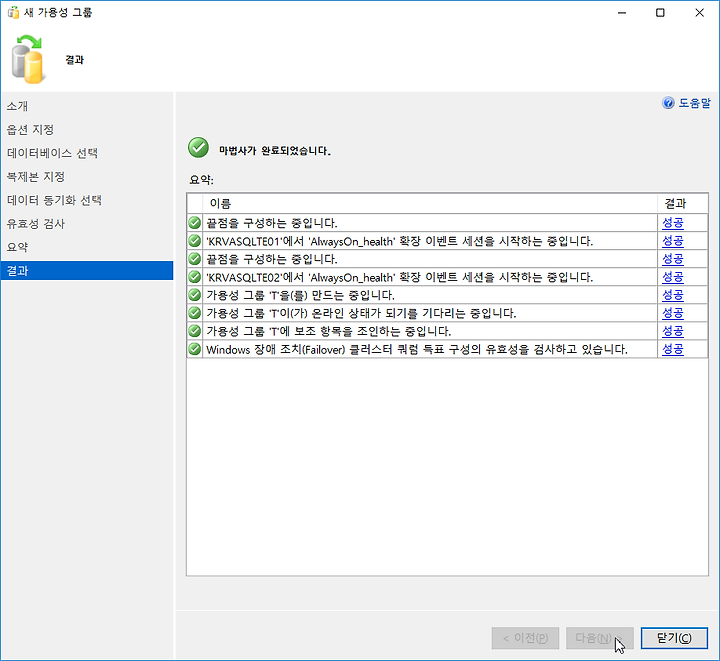Click the wizard database icon in header

(28, 60)
